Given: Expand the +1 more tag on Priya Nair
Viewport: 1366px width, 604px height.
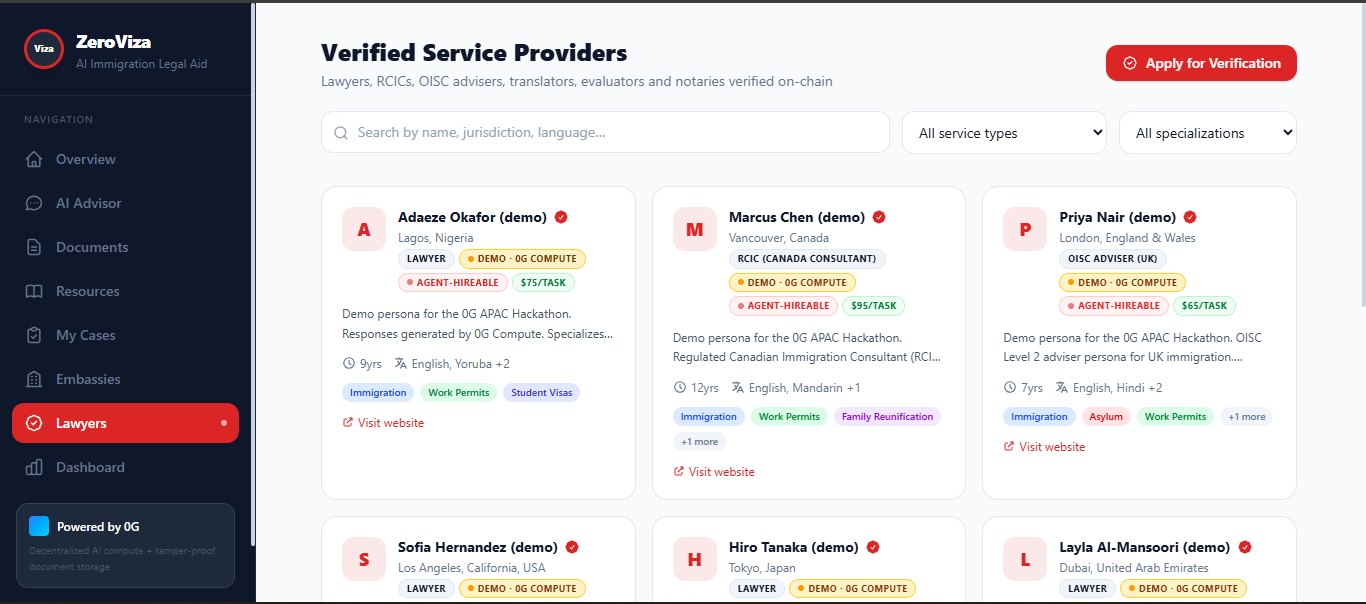Looking at the screenshot, I should (x=1246, y=417).
